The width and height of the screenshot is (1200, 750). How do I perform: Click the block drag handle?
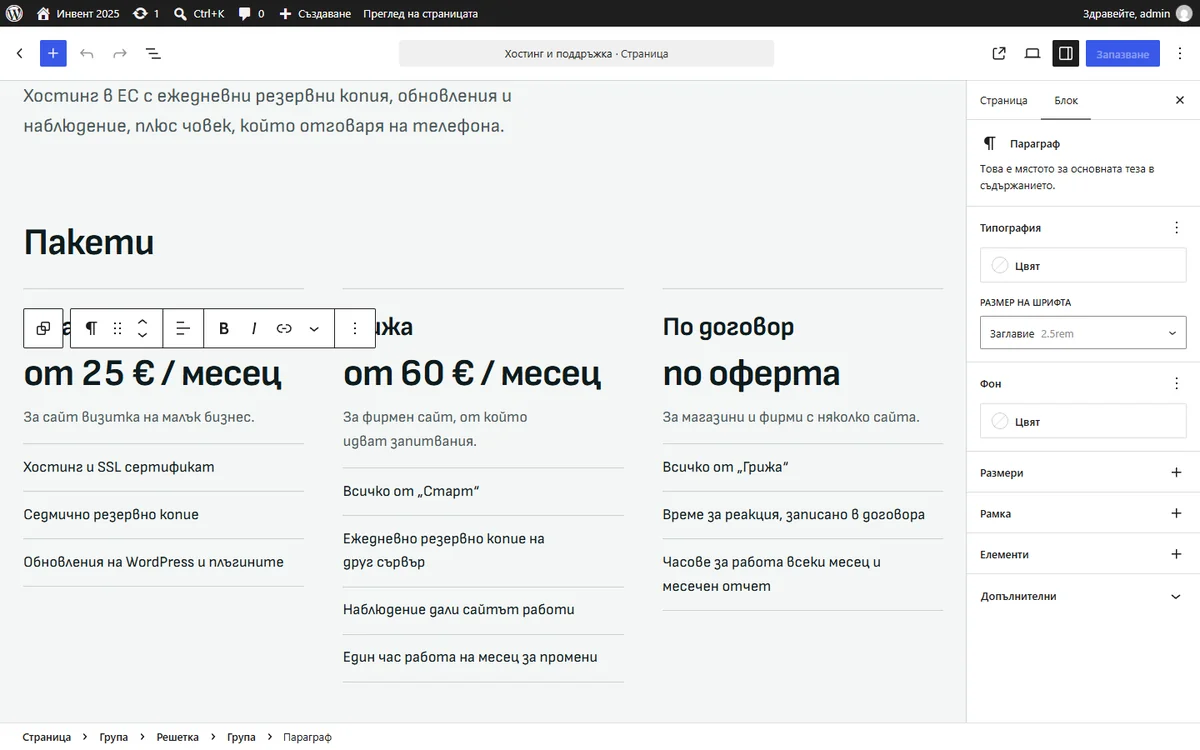pos(117,328)
